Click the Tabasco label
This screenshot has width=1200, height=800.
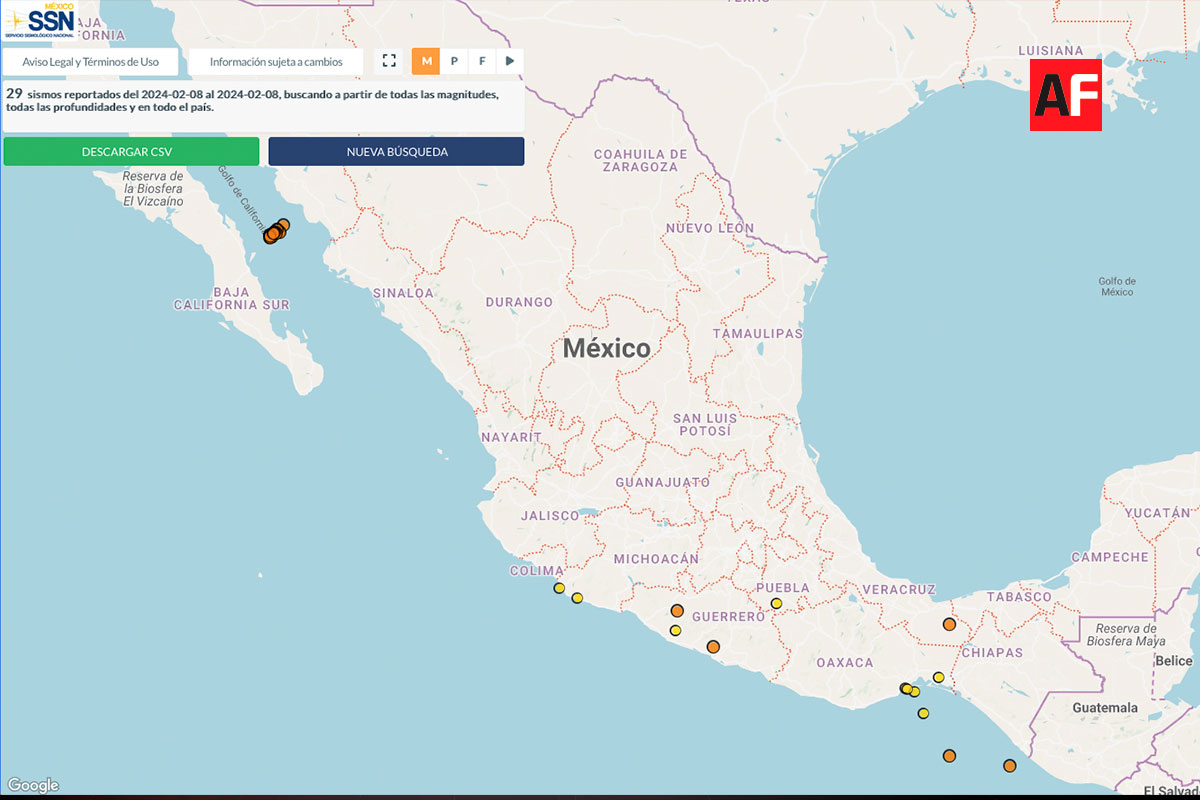tap(1019, 597)
